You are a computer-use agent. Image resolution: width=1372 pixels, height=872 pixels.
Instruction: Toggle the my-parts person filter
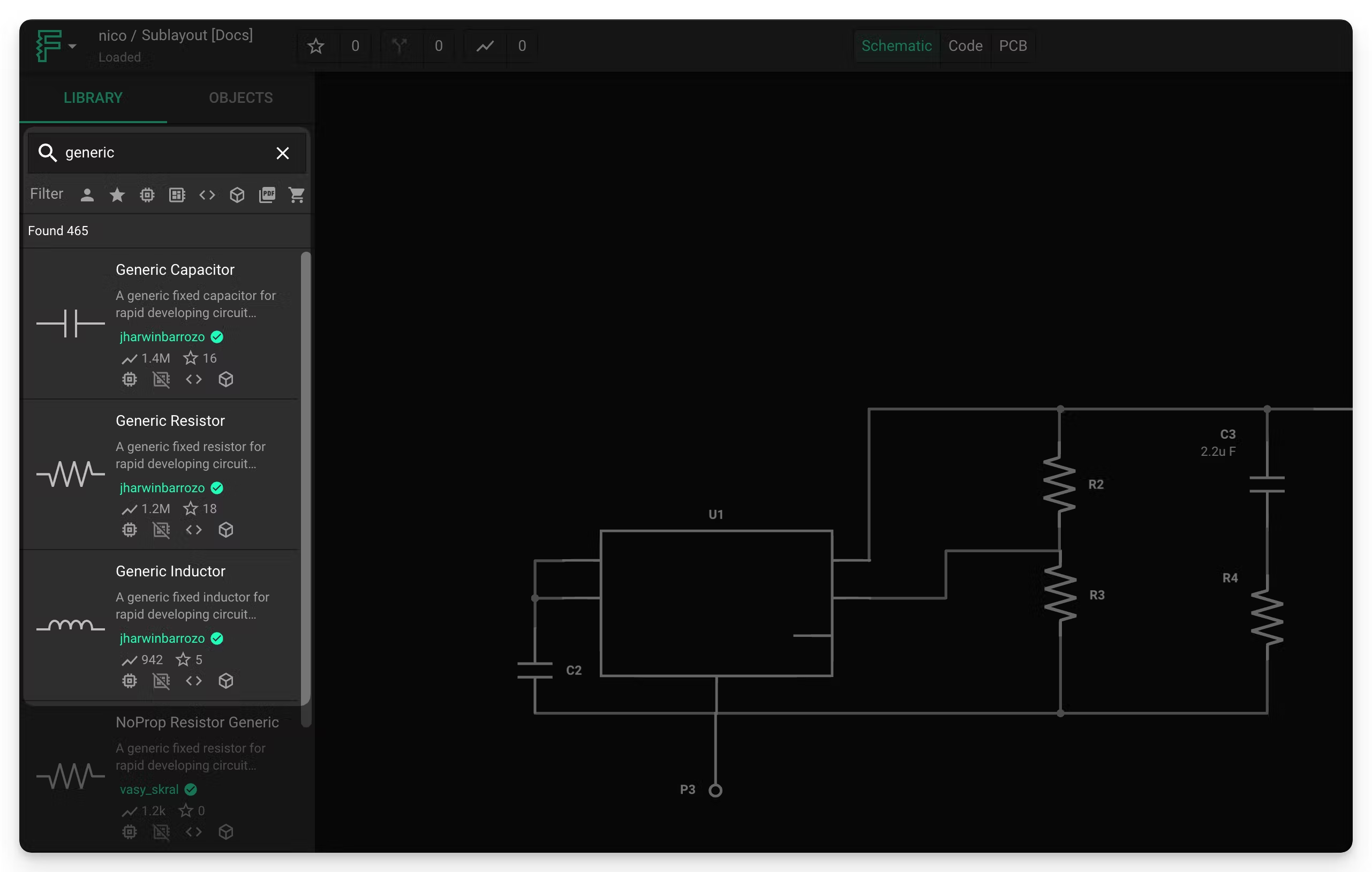pyautogui.click(x=87, y=195)
